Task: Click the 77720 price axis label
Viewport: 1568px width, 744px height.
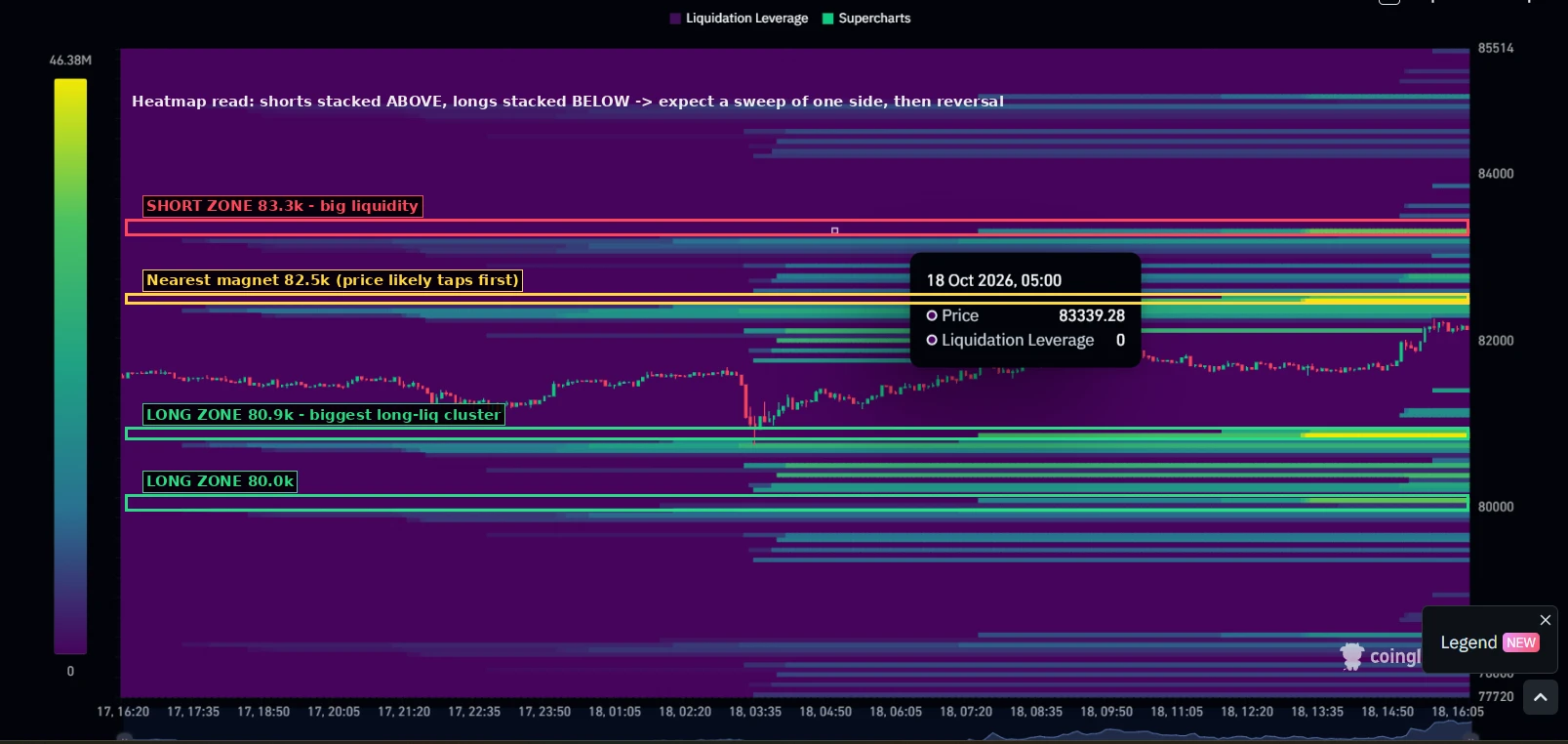Action: click(x=1496, y=697)
